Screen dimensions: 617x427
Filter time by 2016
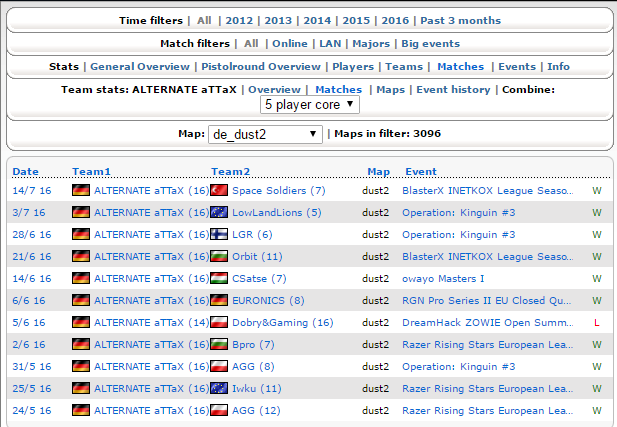pyautogui.click(x=395, y=20)
